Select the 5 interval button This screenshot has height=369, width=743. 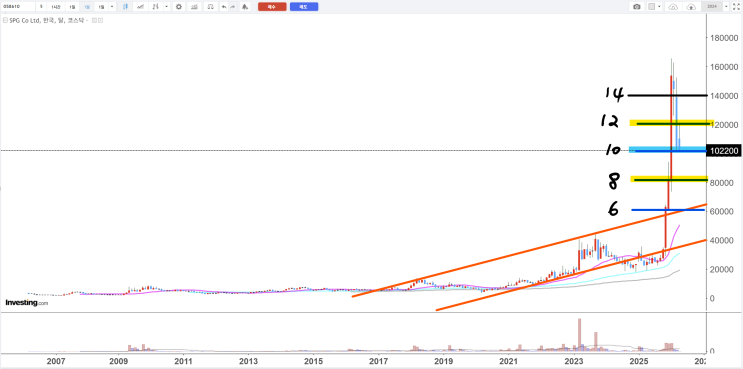(41, 7)
